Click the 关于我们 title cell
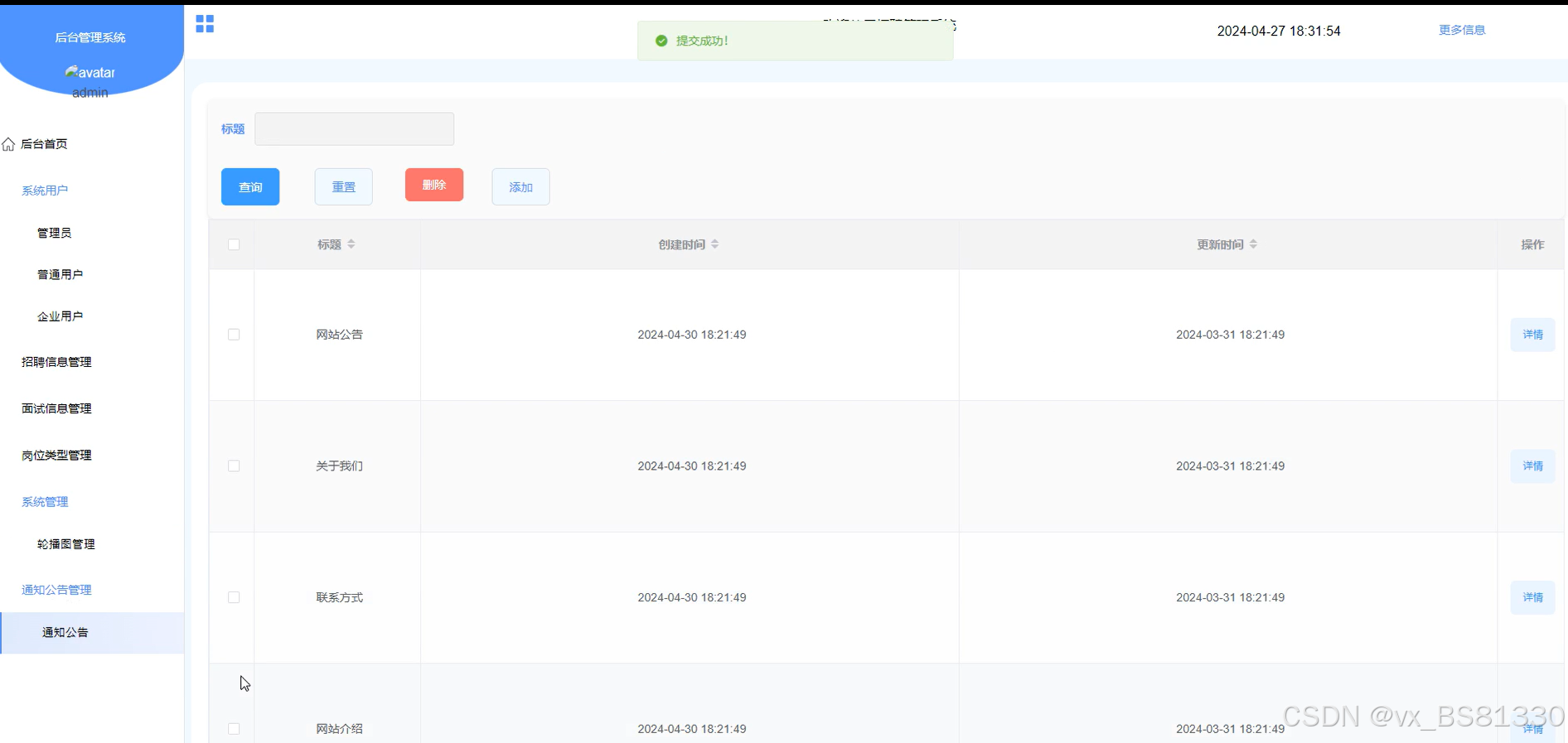1568x743 pixels. (339, 466)
